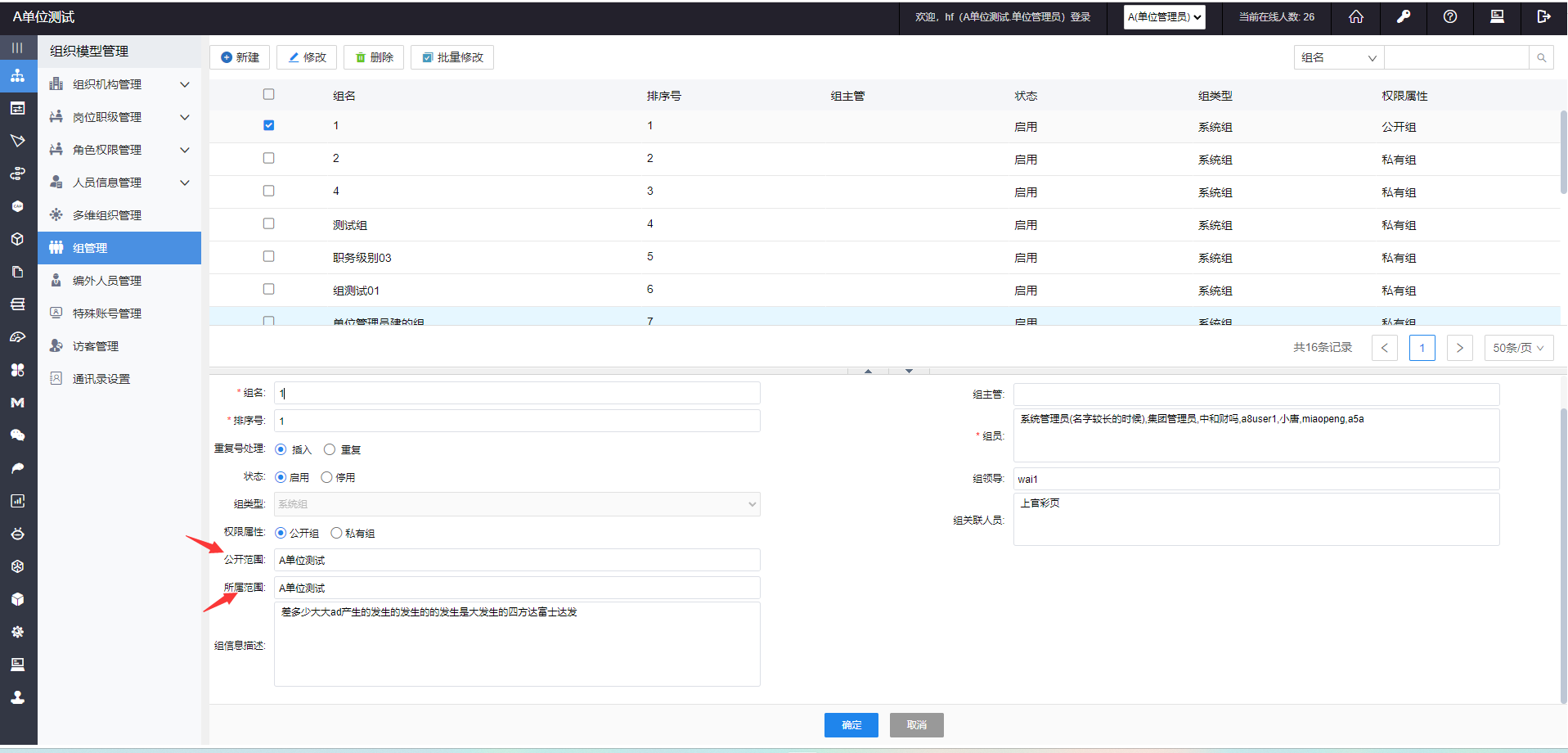Click the home icon in top bar
The height and width of the screenshot is (753, 1568).
1356,17
